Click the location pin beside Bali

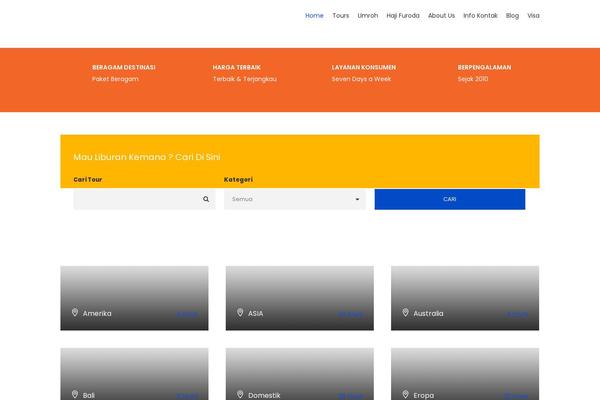point(75,394)
